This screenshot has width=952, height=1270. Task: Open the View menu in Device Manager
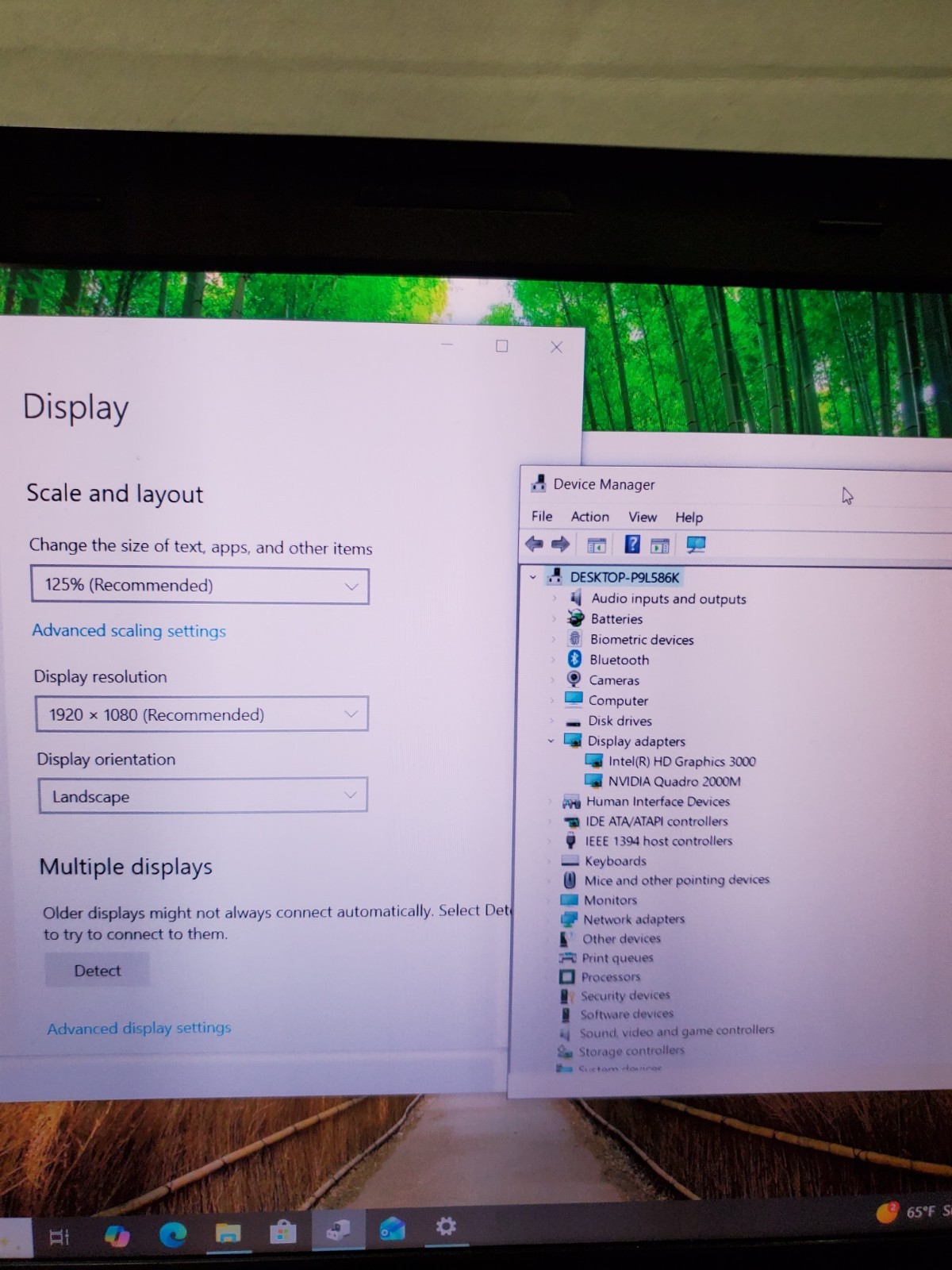(643, 518)
